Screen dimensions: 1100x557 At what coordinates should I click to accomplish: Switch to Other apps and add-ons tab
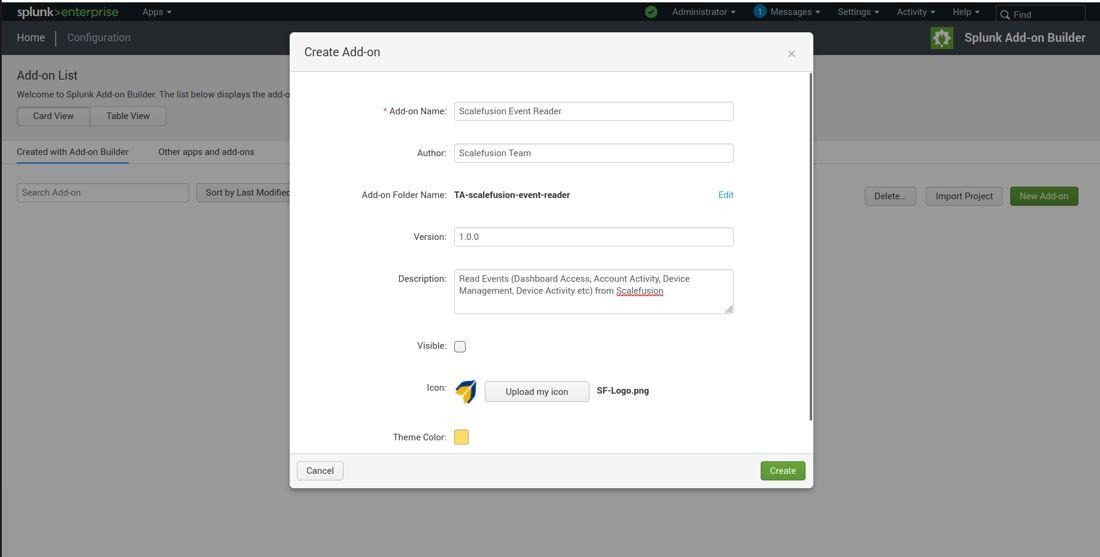coord(206,152)
